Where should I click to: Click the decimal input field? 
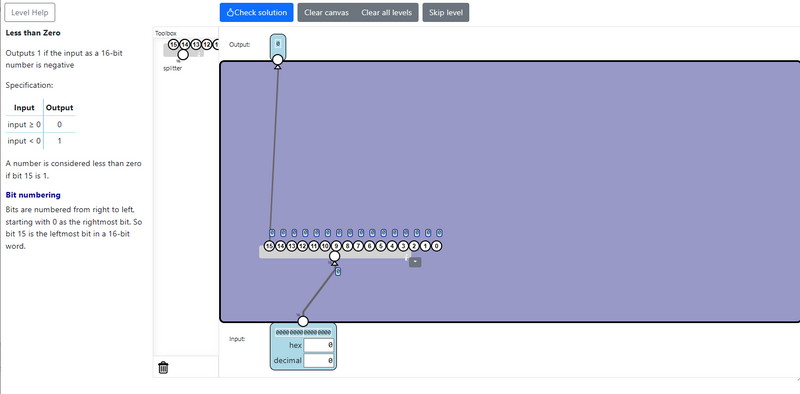click(x=319, y=361)
